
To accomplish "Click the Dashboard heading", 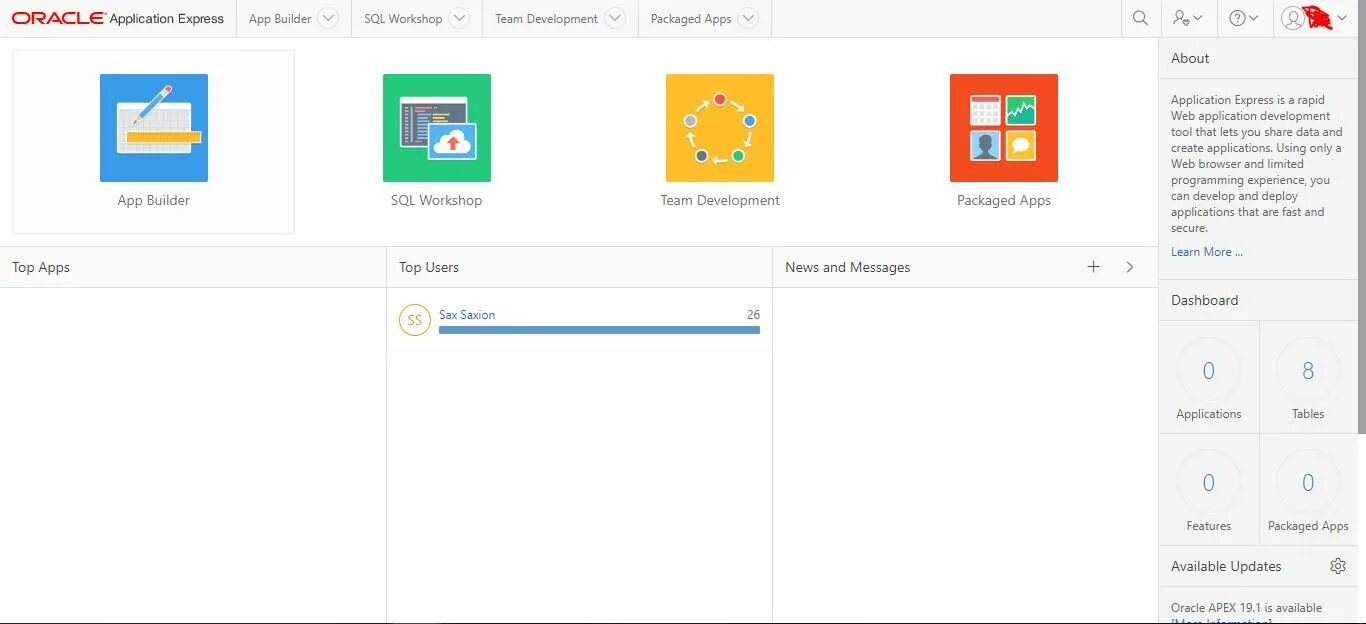I will tap(1204, 300).
